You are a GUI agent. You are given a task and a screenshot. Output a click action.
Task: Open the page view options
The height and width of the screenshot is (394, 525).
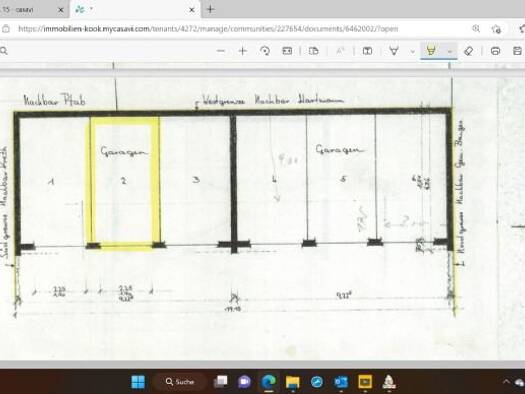(314, 51)
